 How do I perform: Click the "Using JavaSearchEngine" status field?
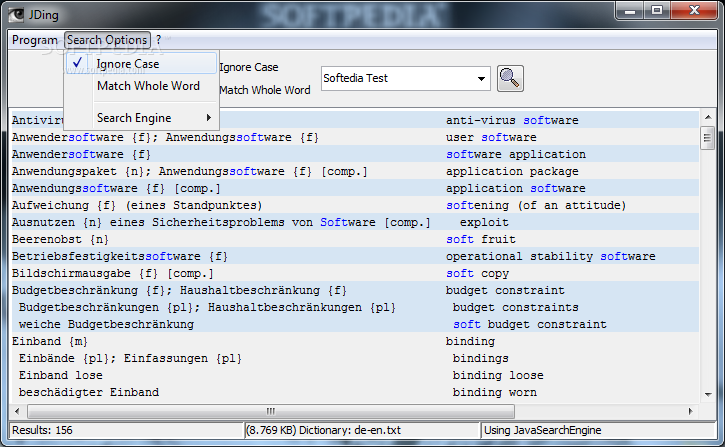pos(599,430)
